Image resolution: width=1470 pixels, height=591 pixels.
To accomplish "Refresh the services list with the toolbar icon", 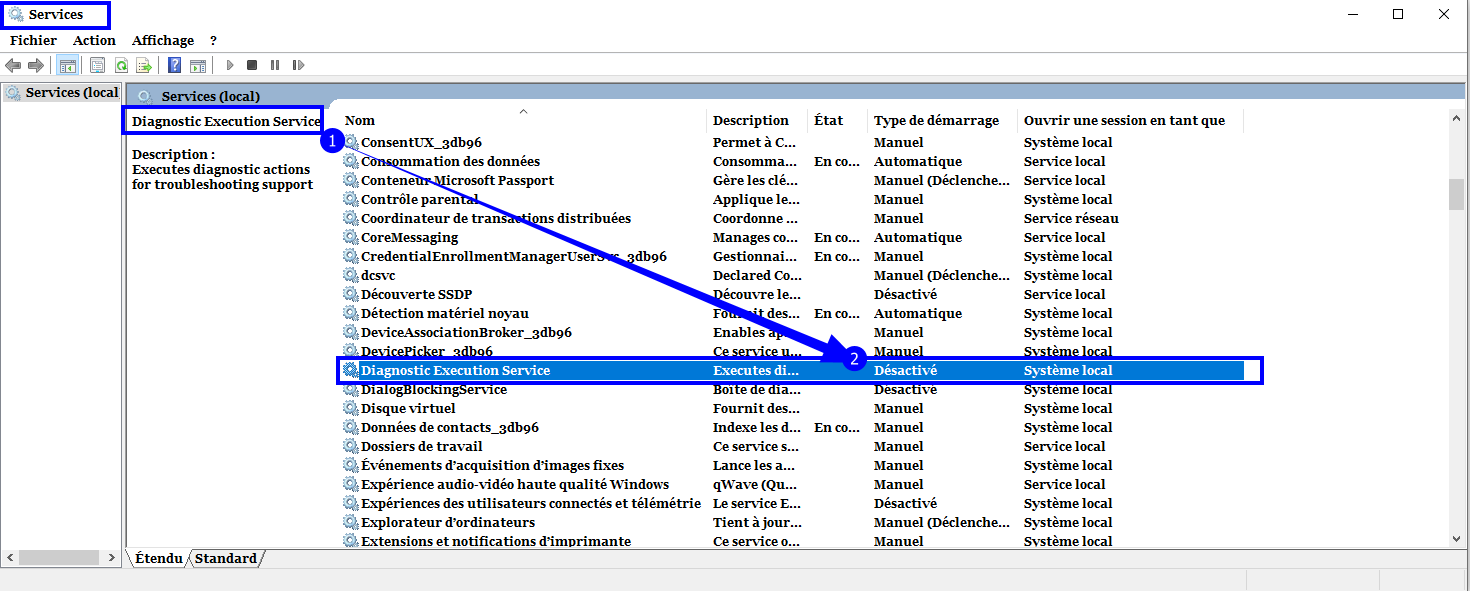I will coord(121,65).
